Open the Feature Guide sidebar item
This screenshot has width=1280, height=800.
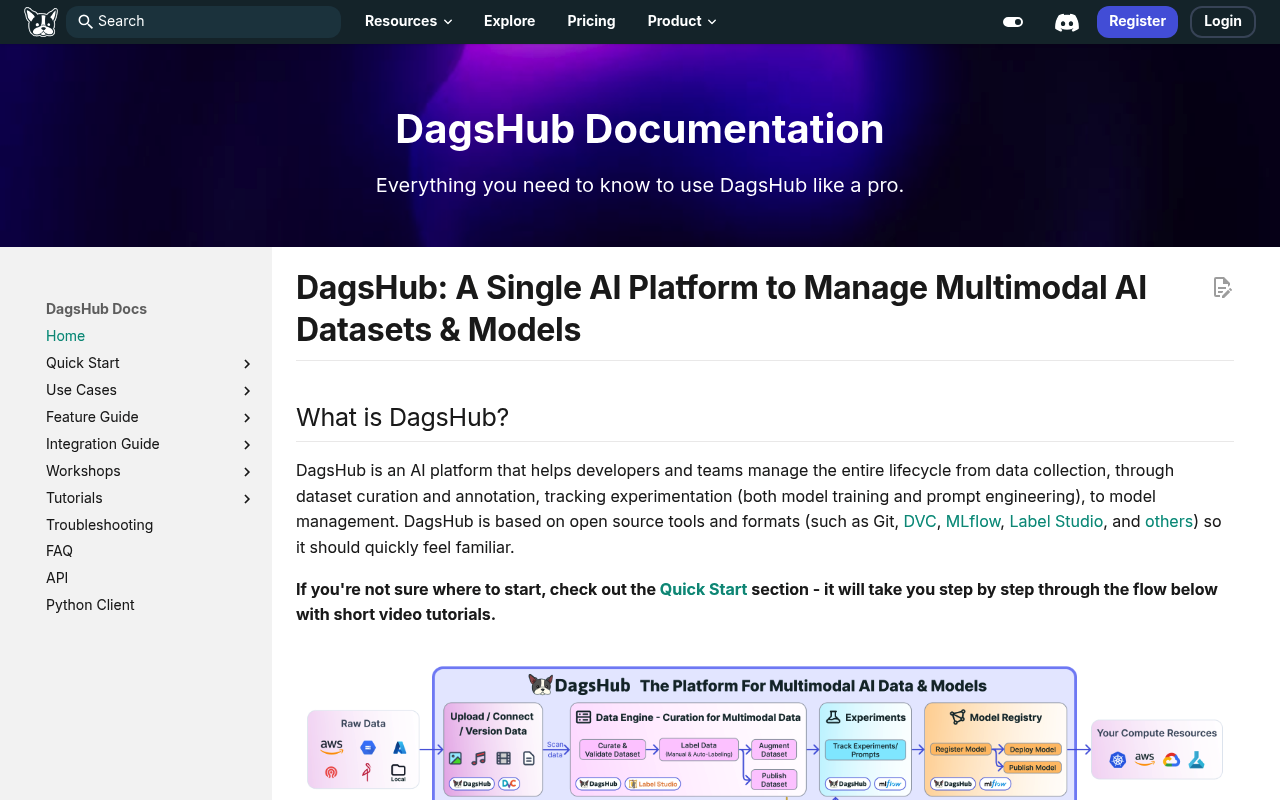(x=92, y=417)
